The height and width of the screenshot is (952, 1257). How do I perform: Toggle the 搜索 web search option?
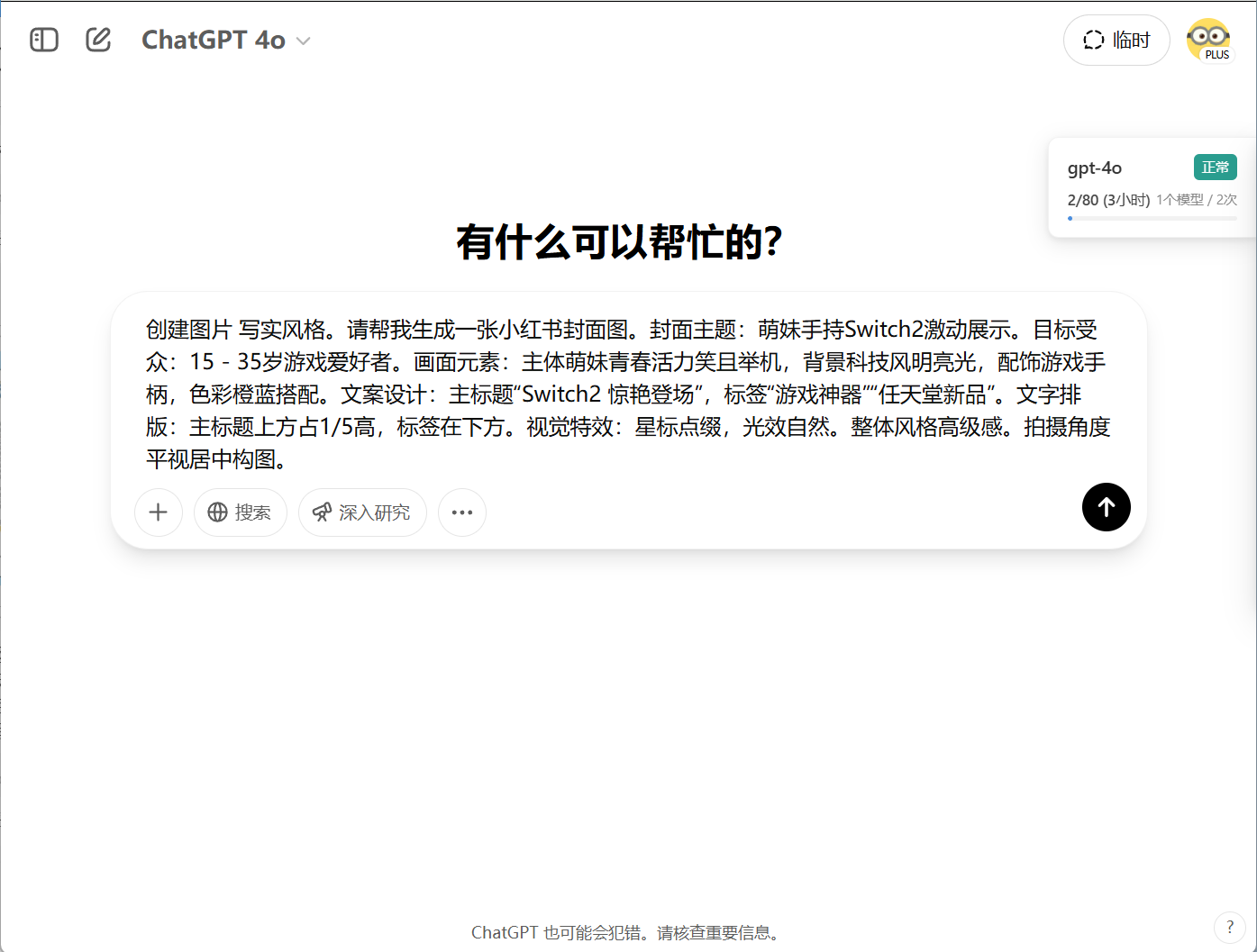(241, 512)
